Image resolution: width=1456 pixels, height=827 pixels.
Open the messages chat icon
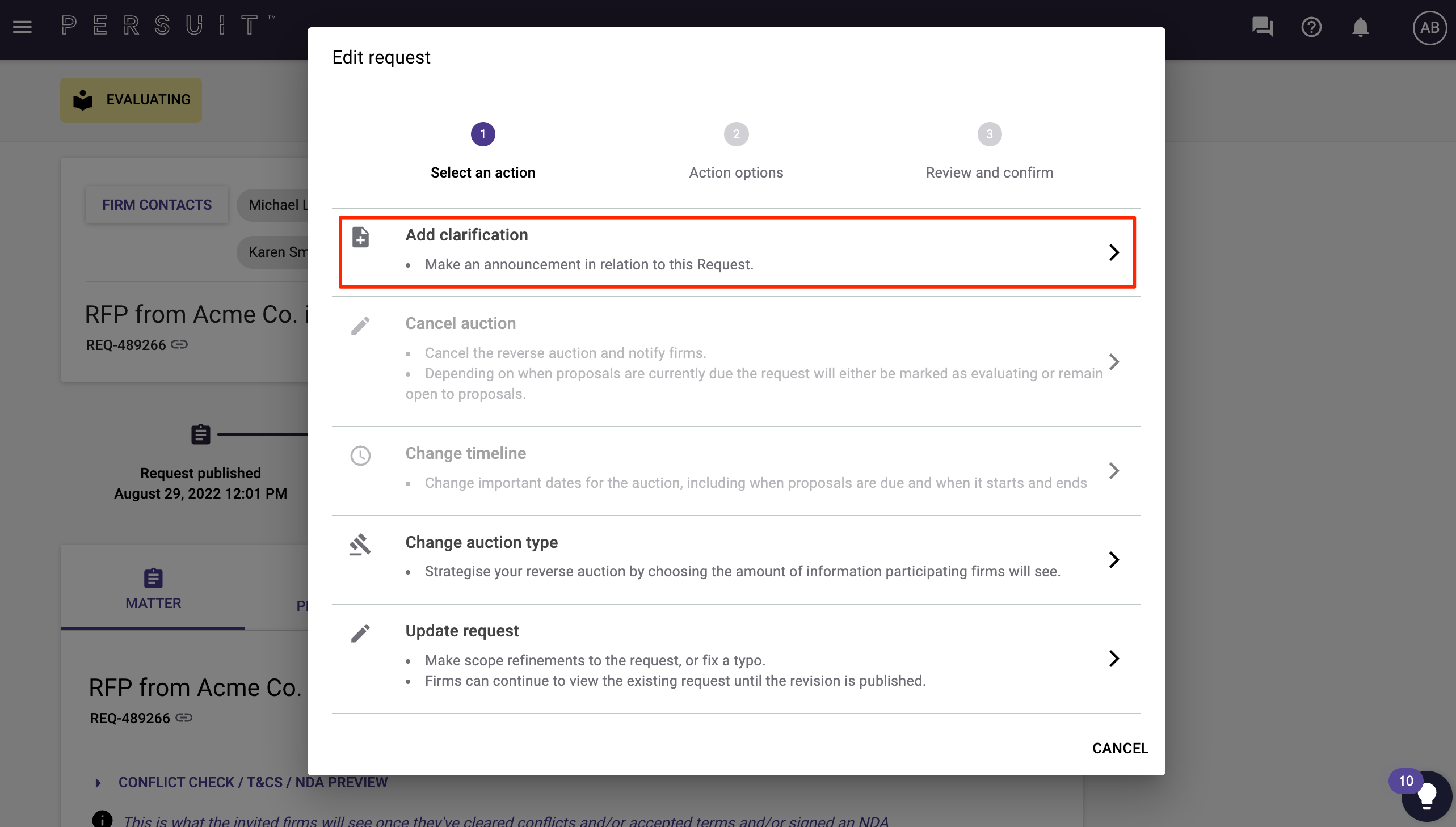1263,27
